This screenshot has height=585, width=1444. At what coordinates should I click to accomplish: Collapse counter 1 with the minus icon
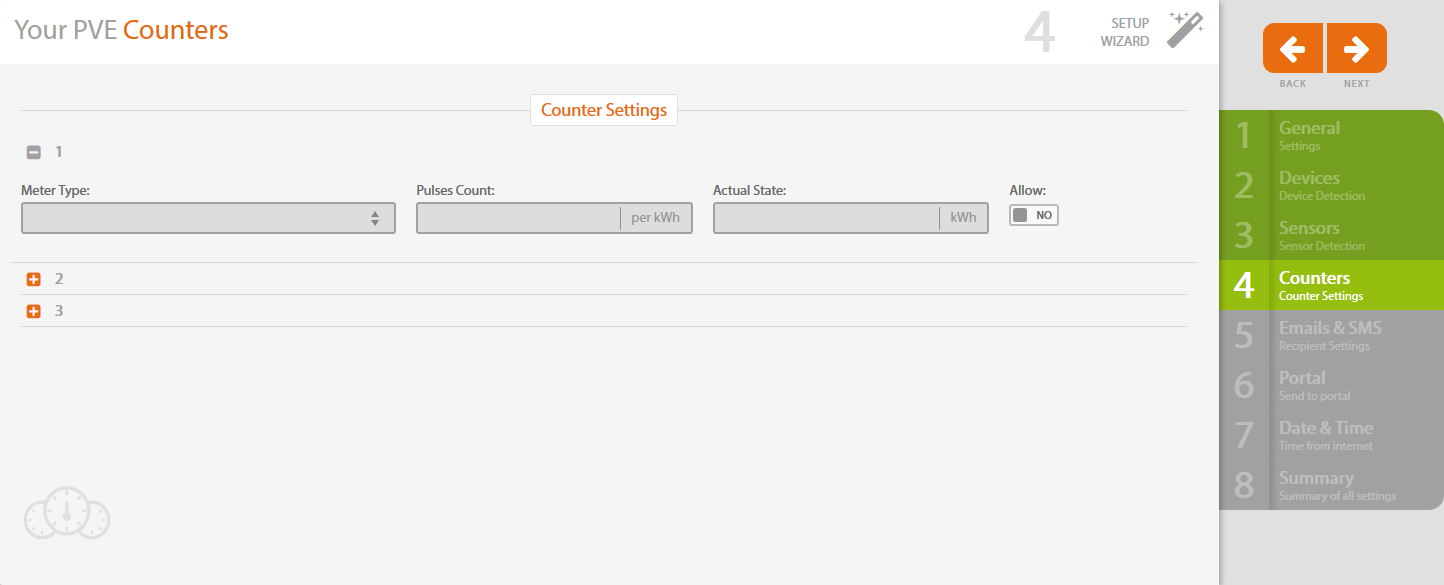click(x=33, y=152)
